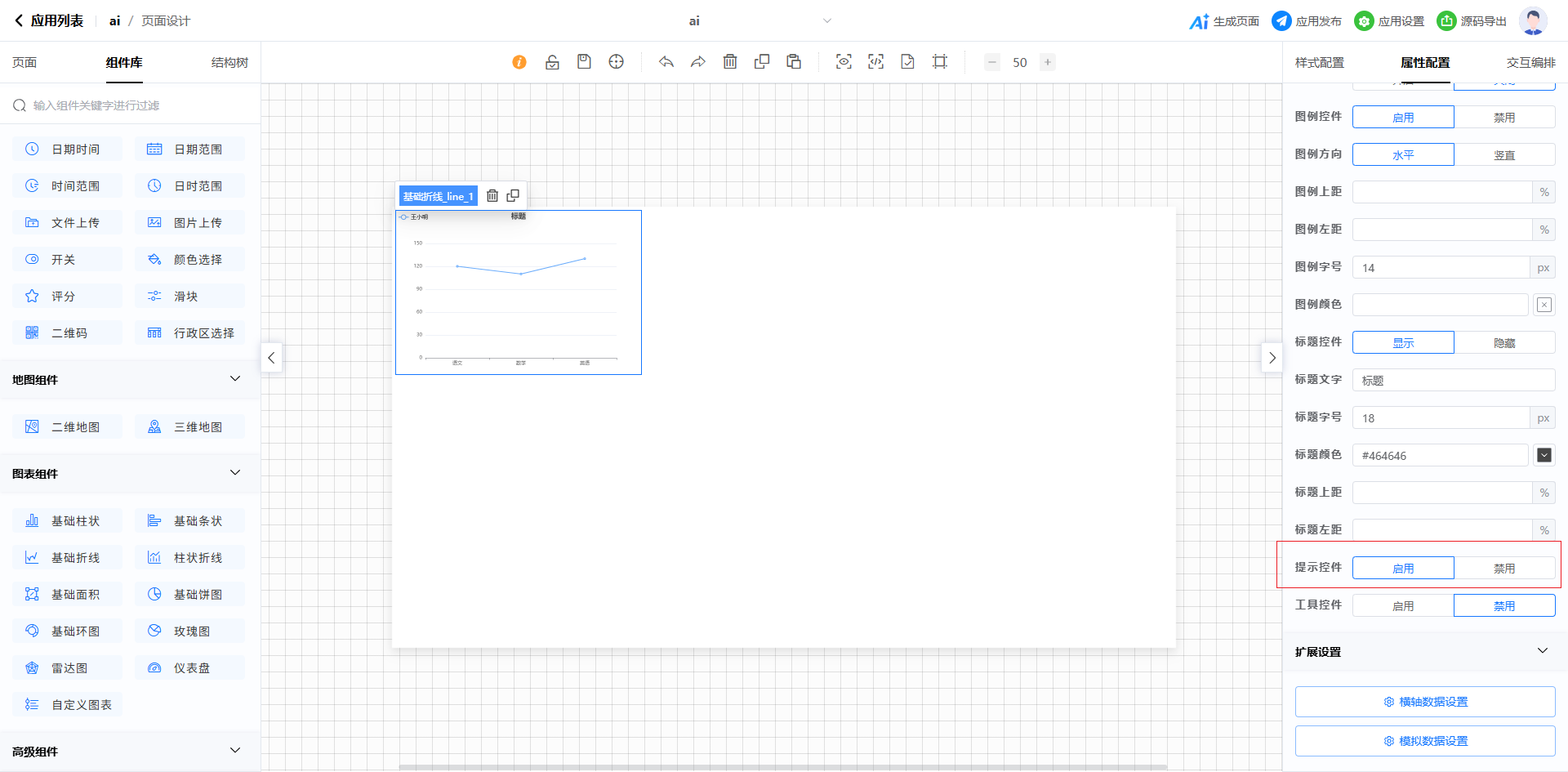Click the undo arrow in the toolbar
The image size is (1568, 772).
tap(666, 62)
